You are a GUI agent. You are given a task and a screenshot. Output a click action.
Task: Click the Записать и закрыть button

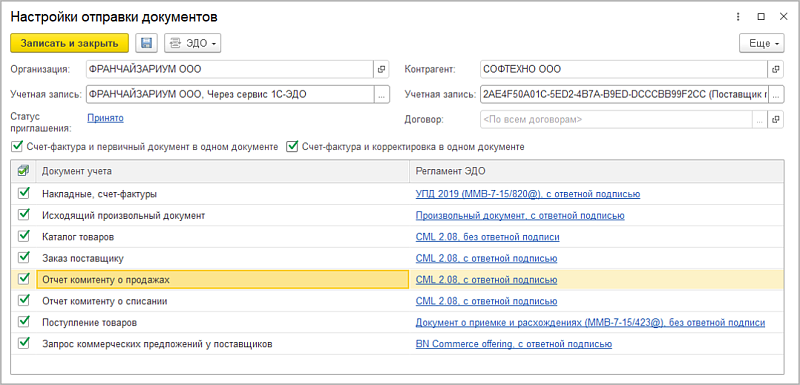pyautogui.click(x=69, y=43)
